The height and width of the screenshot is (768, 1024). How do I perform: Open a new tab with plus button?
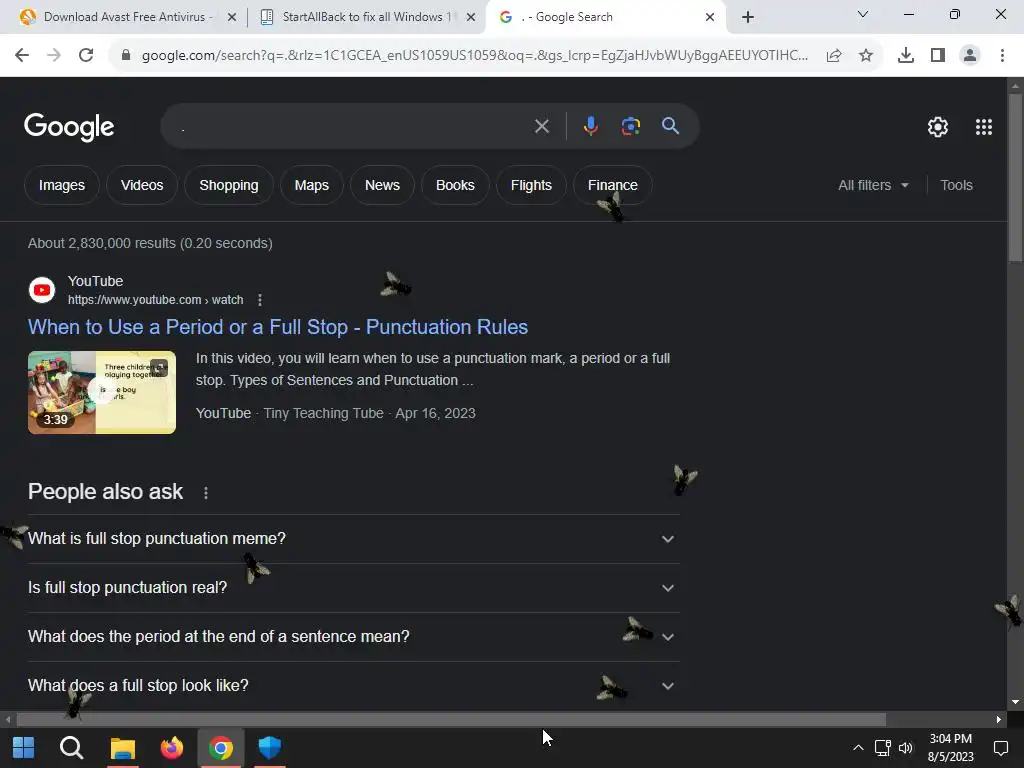point(748,17)
